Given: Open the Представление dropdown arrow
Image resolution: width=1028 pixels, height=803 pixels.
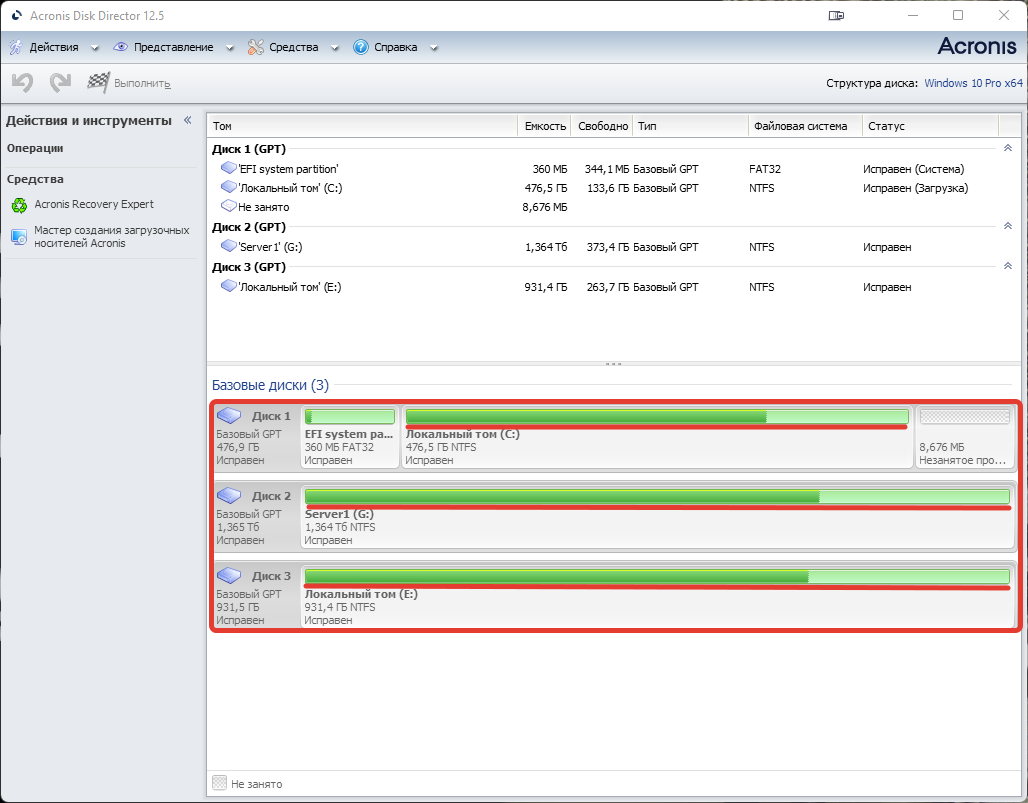Looking at the screenshot, I should pos(229,48).
